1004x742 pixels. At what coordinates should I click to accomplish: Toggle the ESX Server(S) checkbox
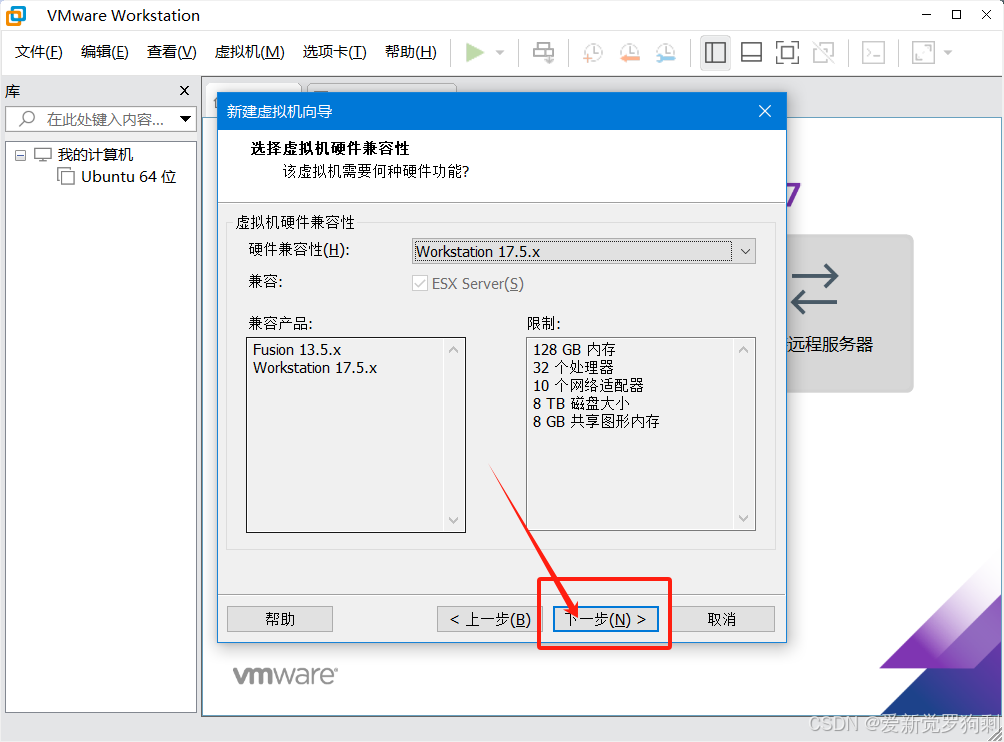(420, 284)
